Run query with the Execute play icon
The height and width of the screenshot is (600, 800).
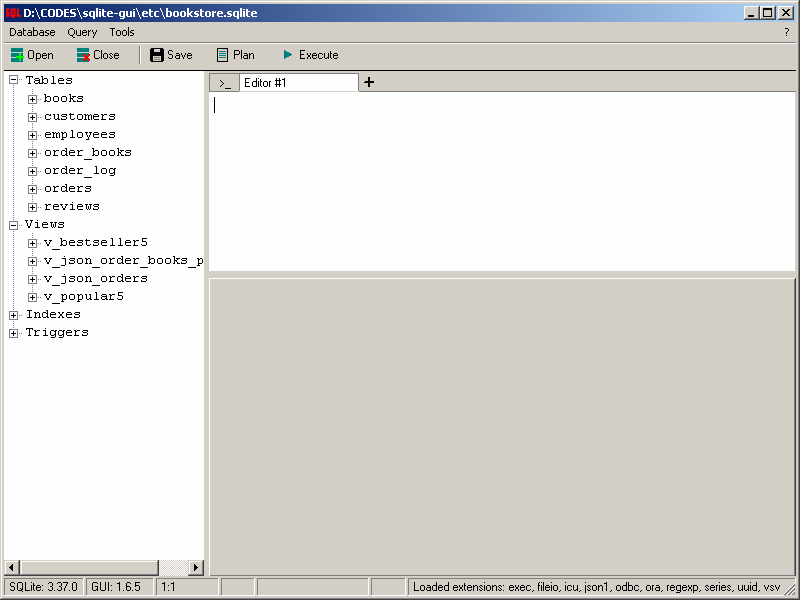point(288,55)
